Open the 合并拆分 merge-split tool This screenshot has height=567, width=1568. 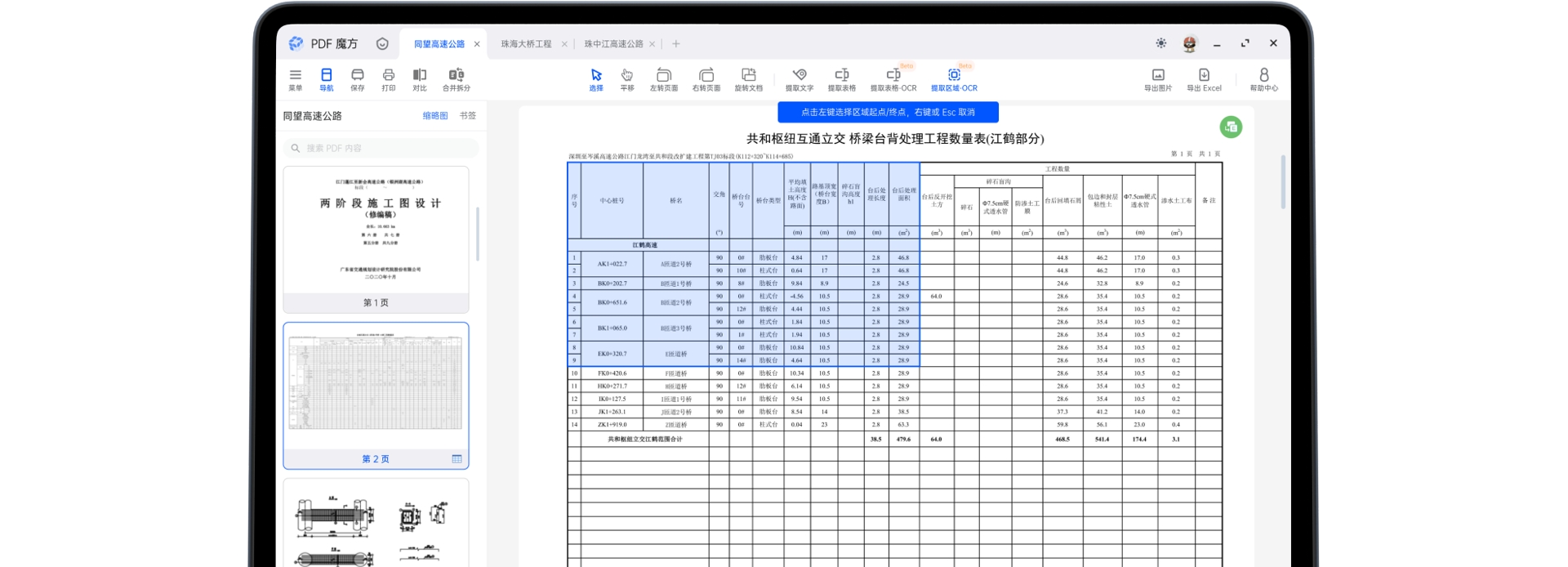tap(457, 79)
